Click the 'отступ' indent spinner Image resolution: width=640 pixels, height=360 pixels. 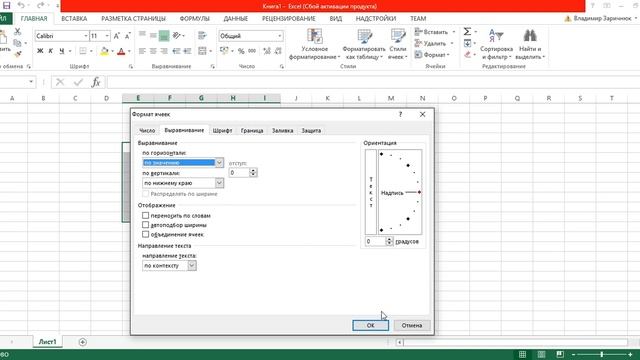click(253, 173)
